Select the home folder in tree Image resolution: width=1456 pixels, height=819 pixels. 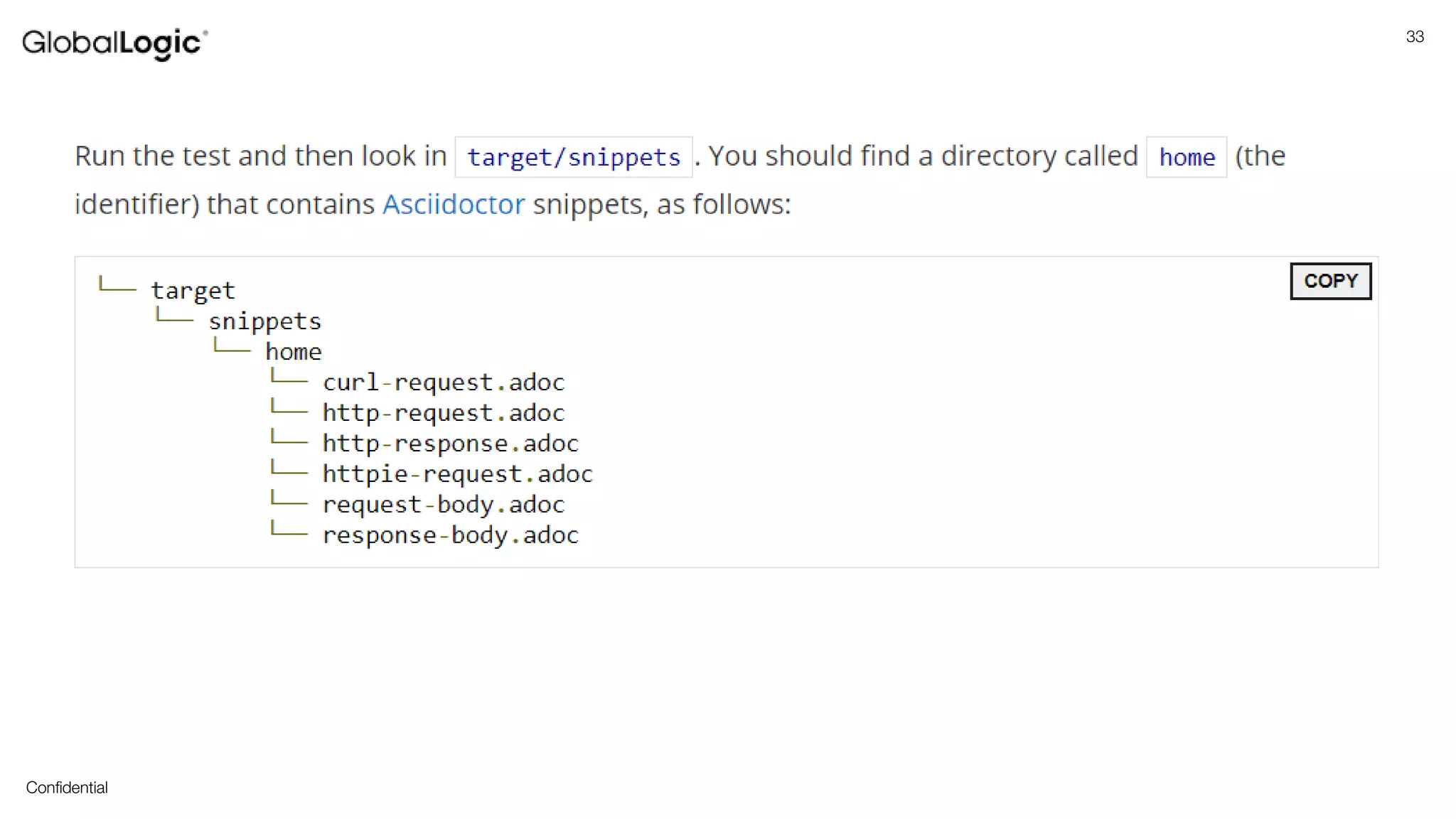tap(294, 352)
